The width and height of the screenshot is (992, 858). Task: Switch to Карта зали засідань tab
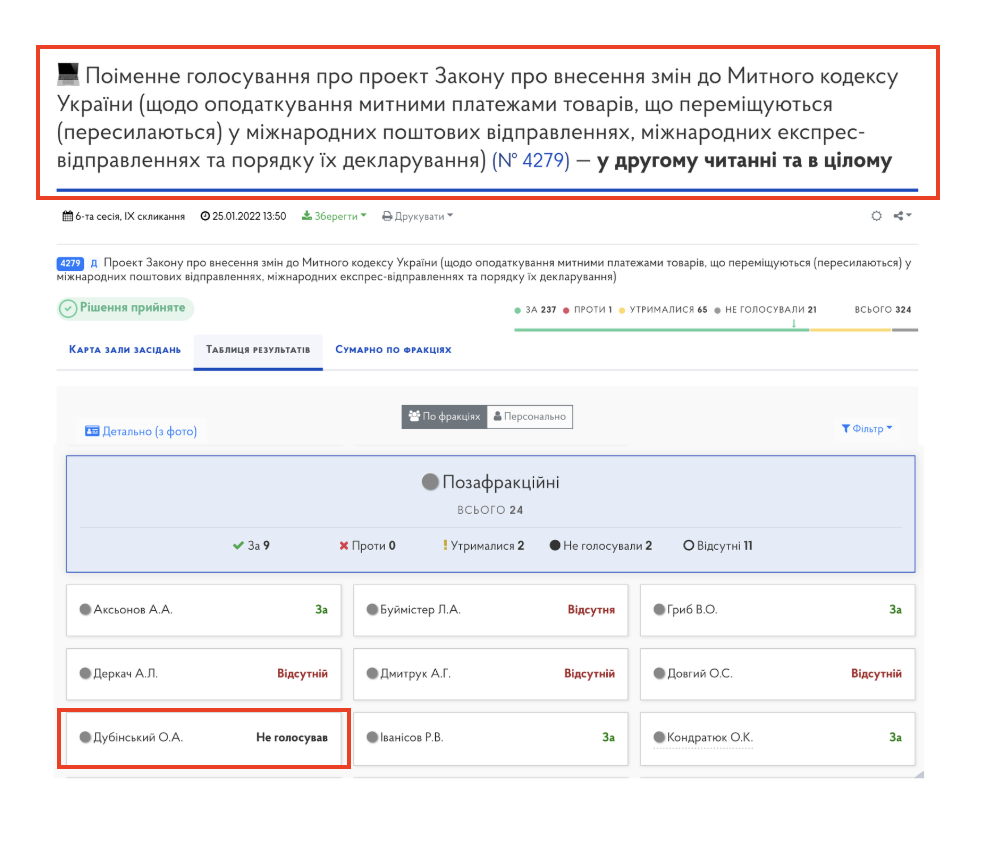pos(125,349)
